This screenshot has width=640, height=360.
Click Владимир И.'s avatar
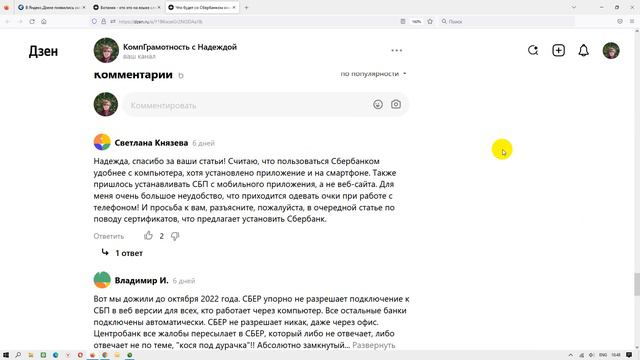coord(102,280)
